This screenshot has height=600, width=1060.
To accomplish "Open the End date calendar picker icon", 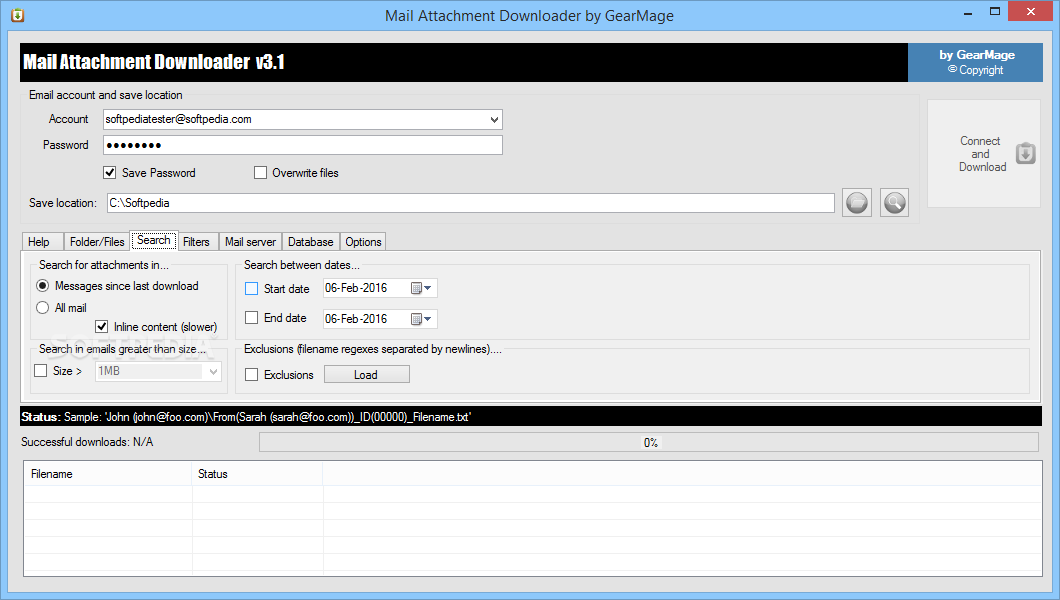I will tap(421, 319).
